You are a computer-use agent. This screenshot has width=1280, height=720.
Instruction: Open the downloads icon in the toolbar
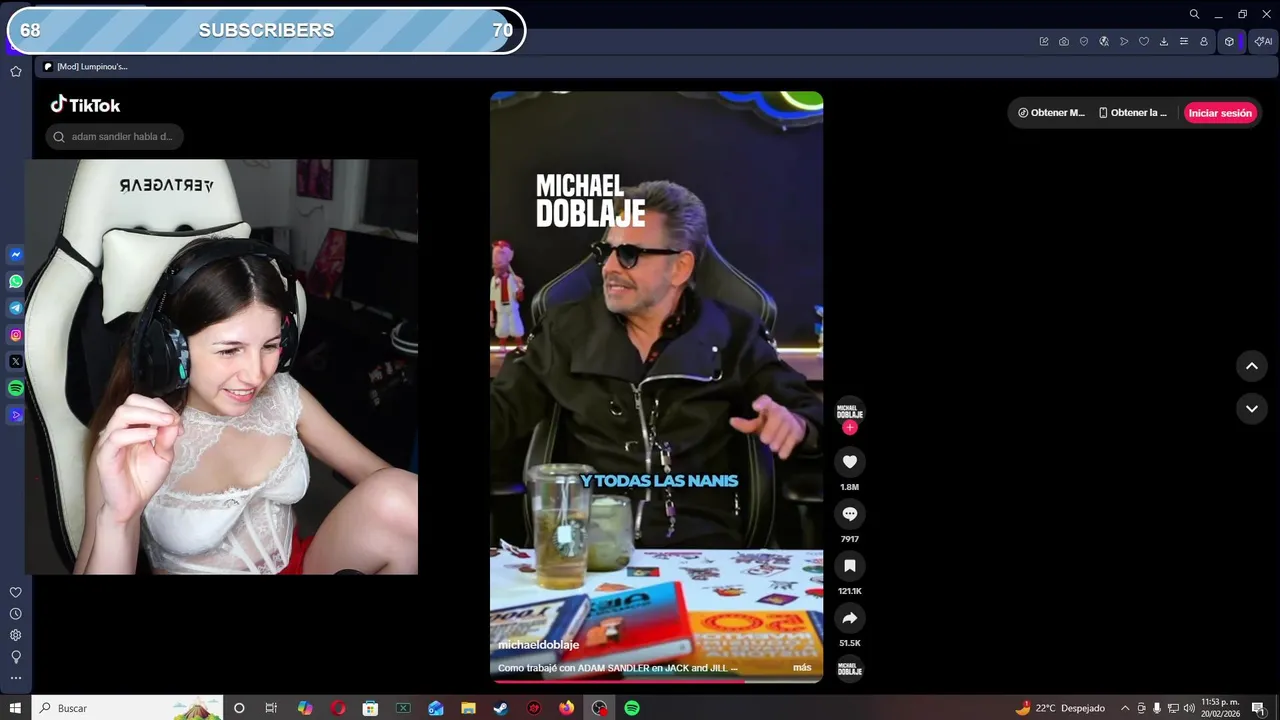[1164, 41]
